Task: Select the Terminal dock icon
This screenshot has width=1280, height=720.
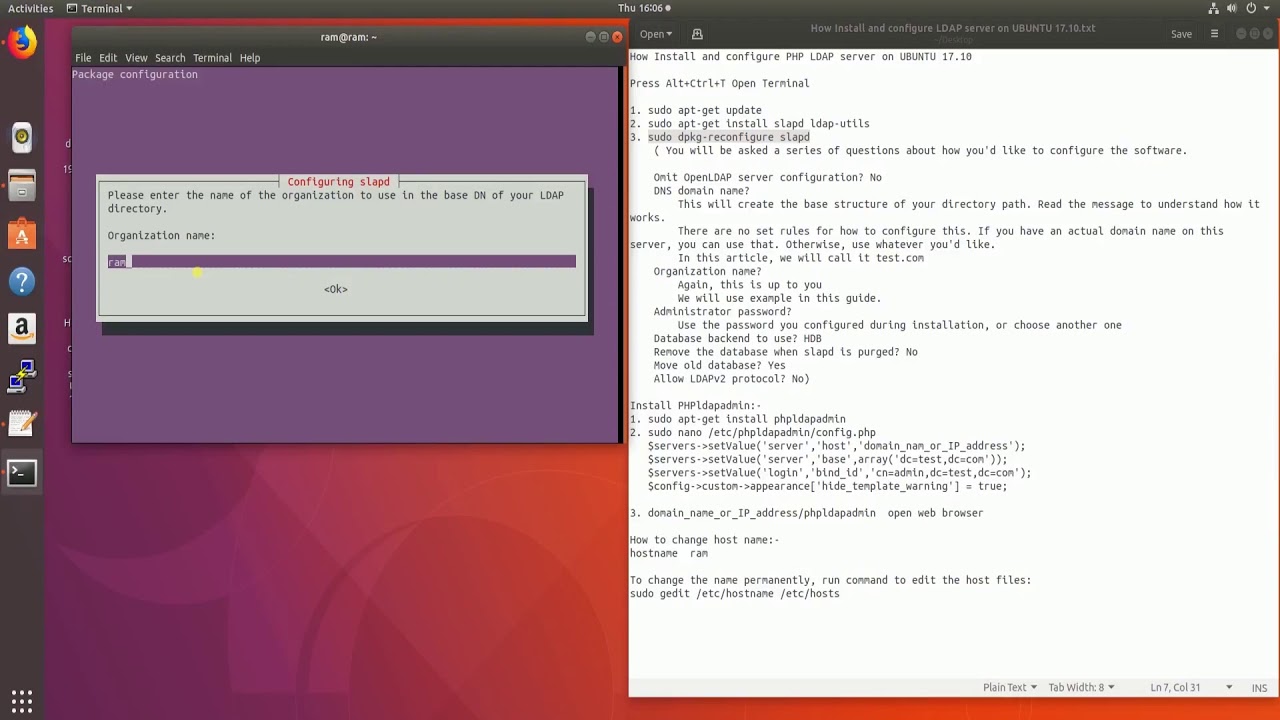Action: tap(21, 473)
